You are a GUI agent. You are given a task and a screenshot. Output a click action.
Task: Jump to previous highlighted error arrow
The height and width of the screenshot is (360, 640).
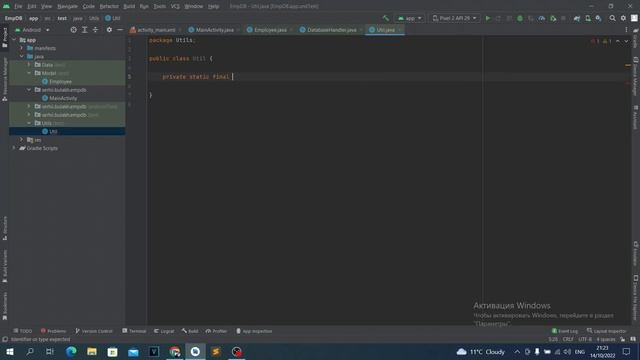(x=618, y=41)
